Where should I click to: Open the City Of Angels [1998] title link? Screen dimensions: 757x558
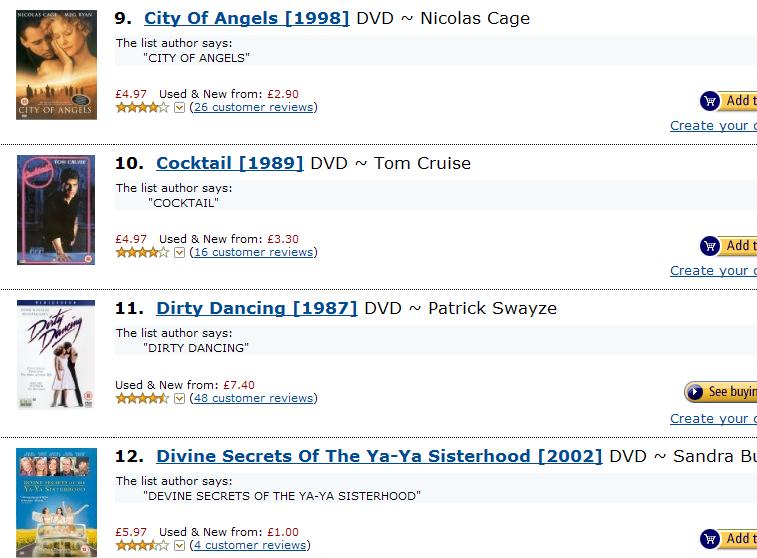click(x=246, y=18)
